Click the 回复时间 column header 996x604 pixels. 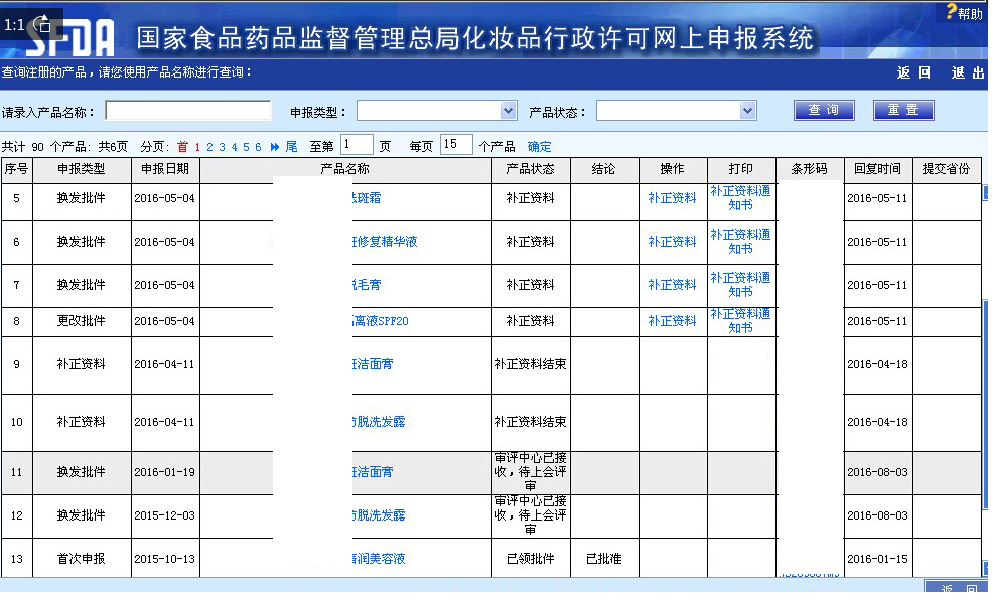[x=877, y=169]
